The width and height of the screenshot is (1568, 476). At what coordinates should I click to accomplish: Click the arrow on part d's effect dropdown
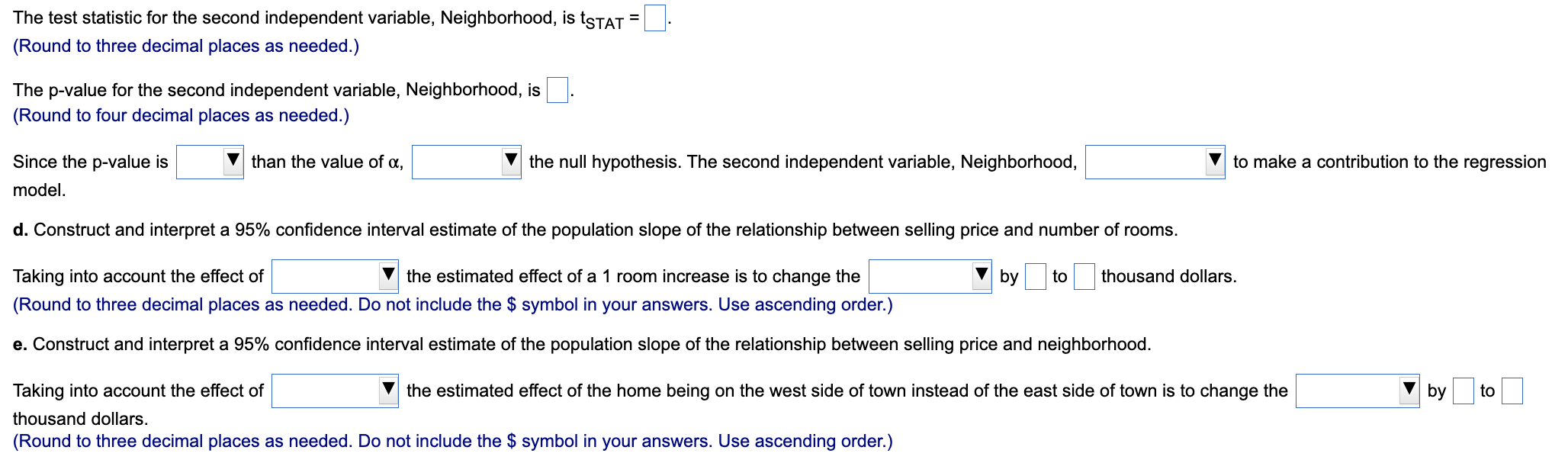click(x=387, y=276)
